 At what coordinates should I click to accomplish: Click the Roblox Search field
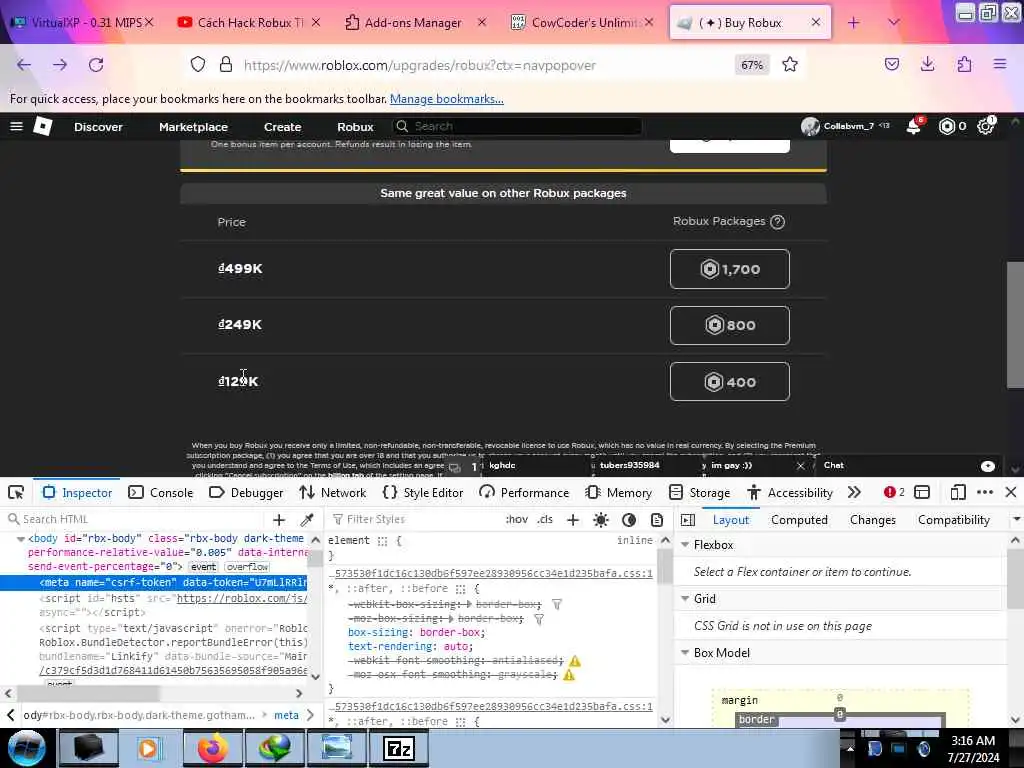517,126
